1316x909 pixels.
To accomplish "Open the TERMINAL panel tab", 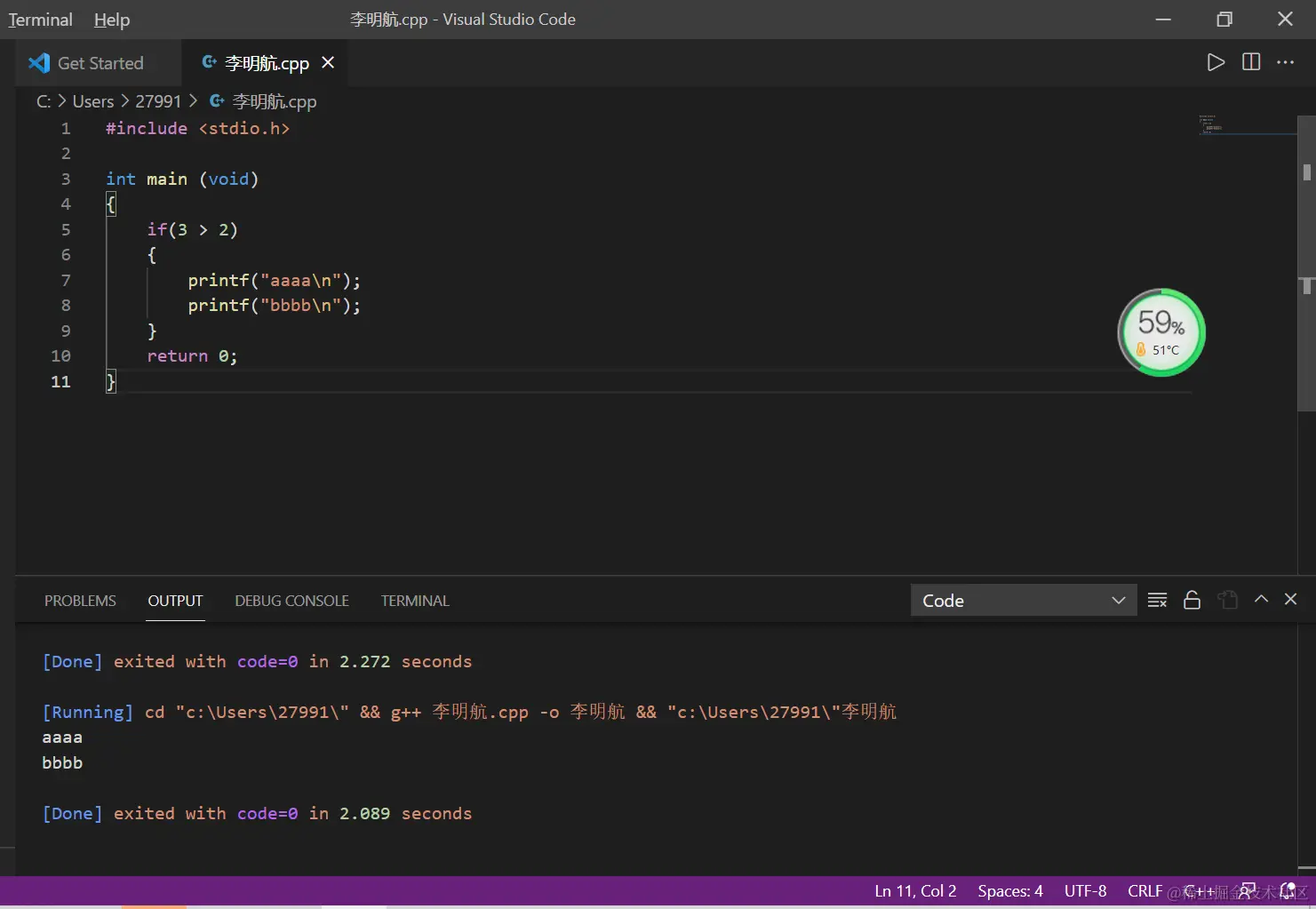I will click(x=415, y=601).
